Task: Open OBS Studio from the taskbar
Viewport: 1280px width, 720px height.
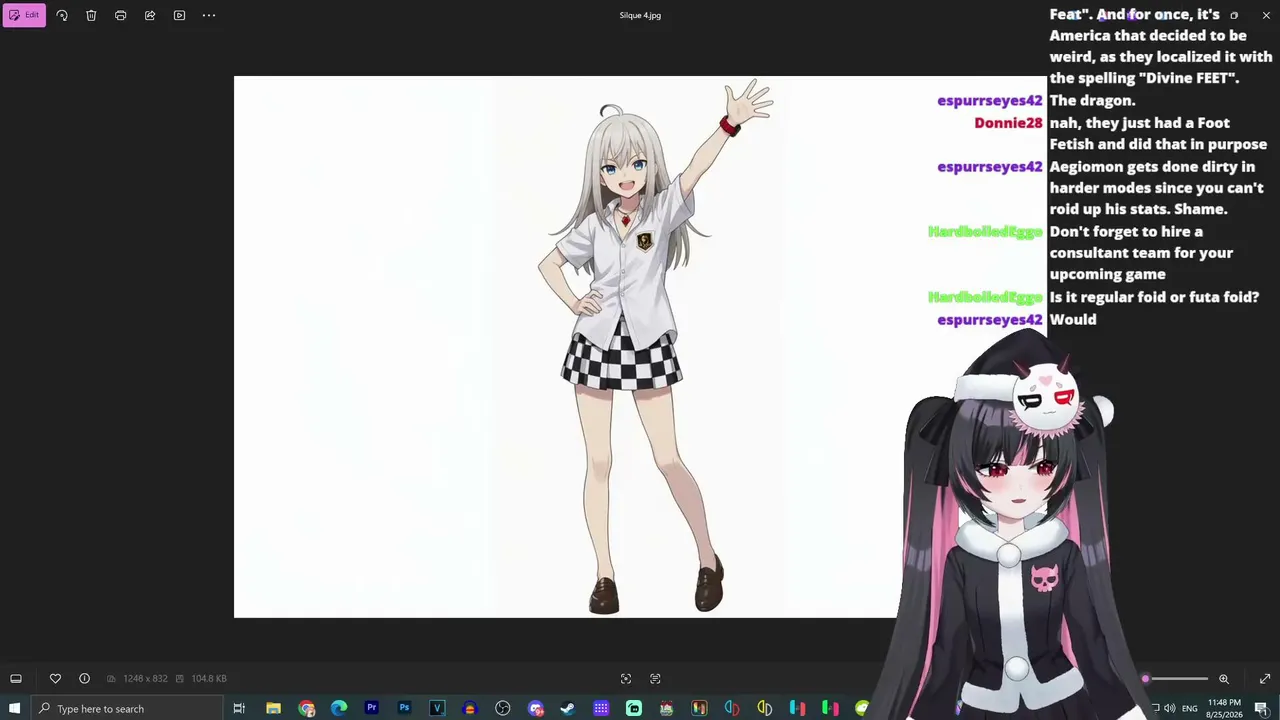Action: click(x=503, y=708)
